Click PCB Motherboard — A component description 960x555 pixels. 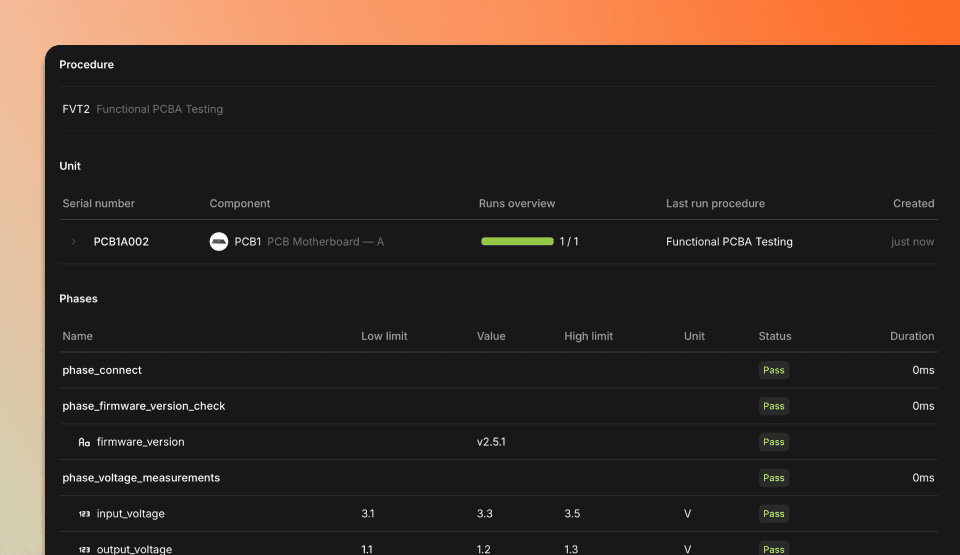click(x=326, y=241)
